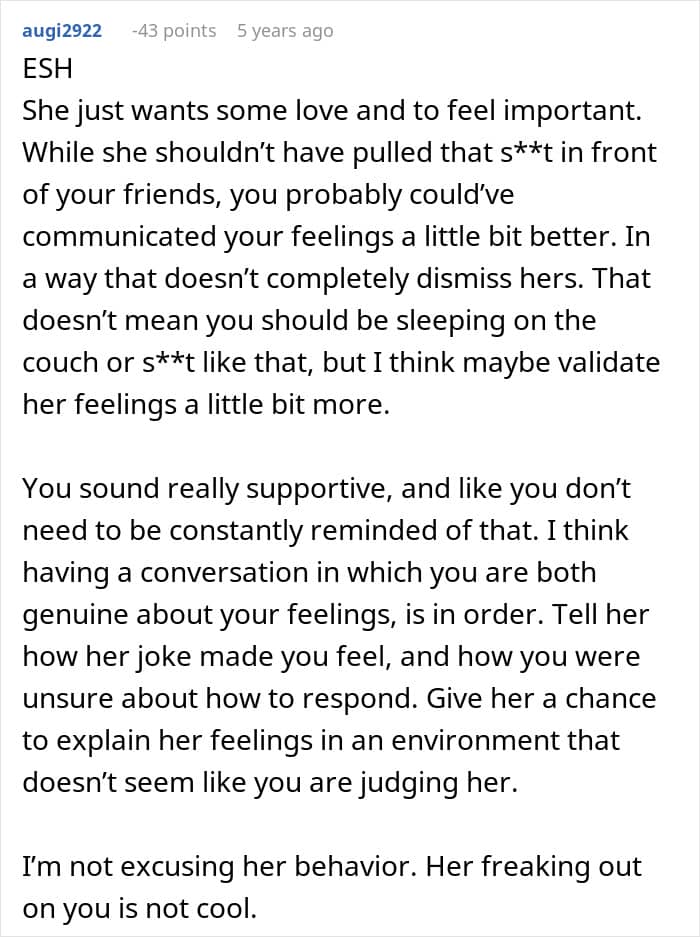The image size is (700, 937).
Task: Click the "5 years ago" timestamp
Action: point(285,31)
